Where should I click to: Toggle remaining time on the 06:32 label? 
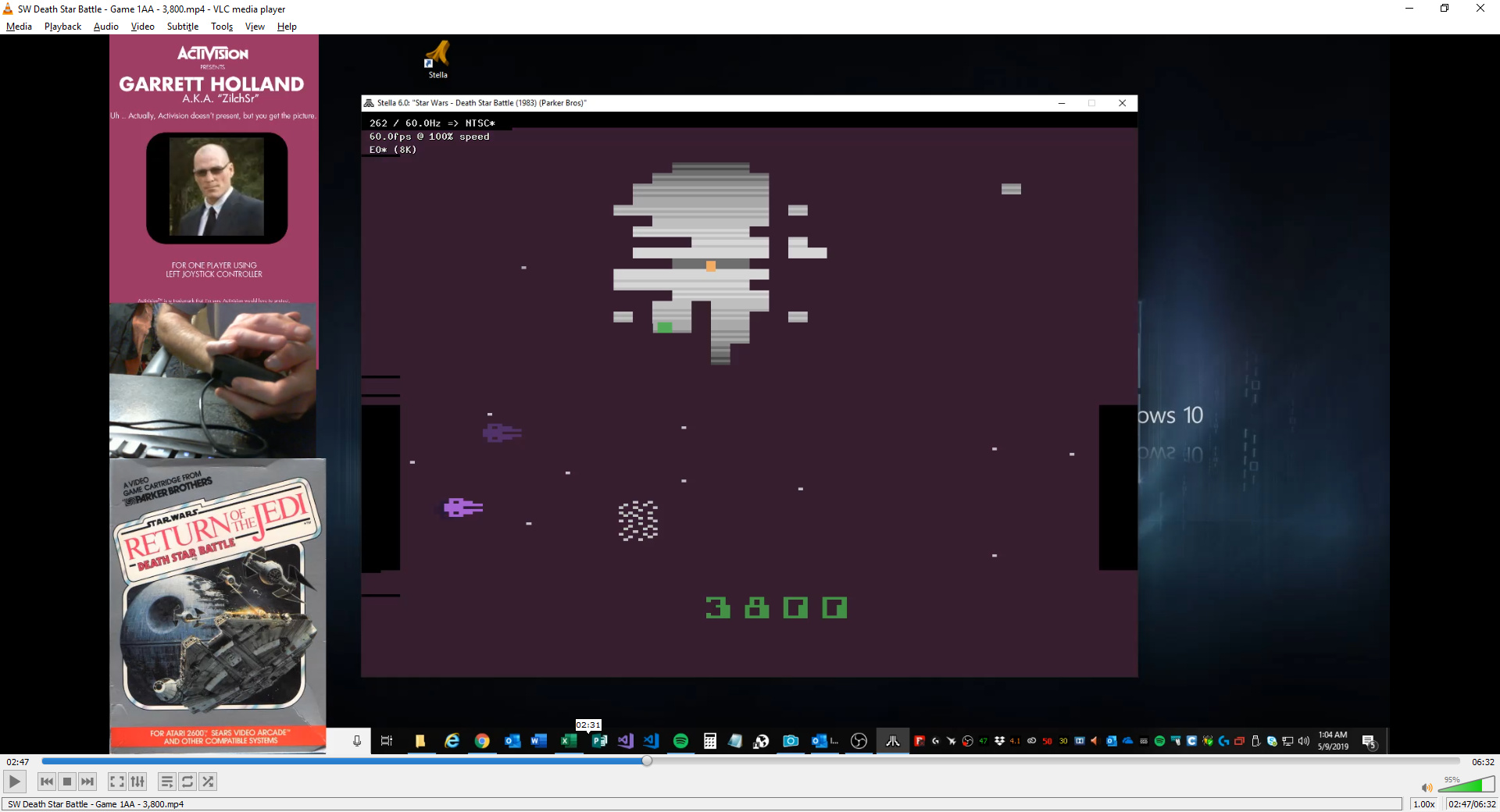(x=1483, y=762)
